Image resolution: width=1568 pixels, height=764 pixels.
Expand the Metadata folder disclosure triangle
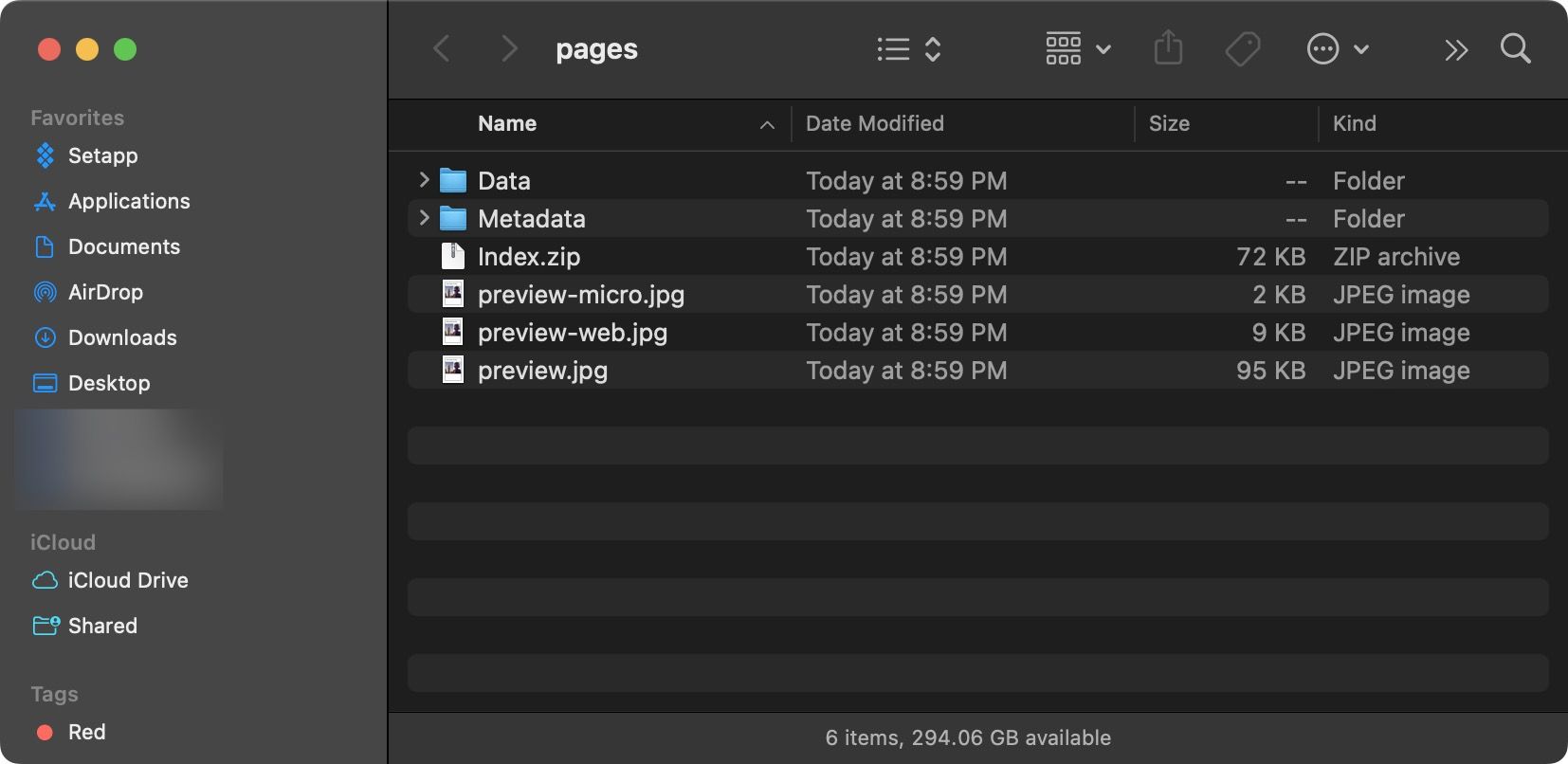point(424,218)
